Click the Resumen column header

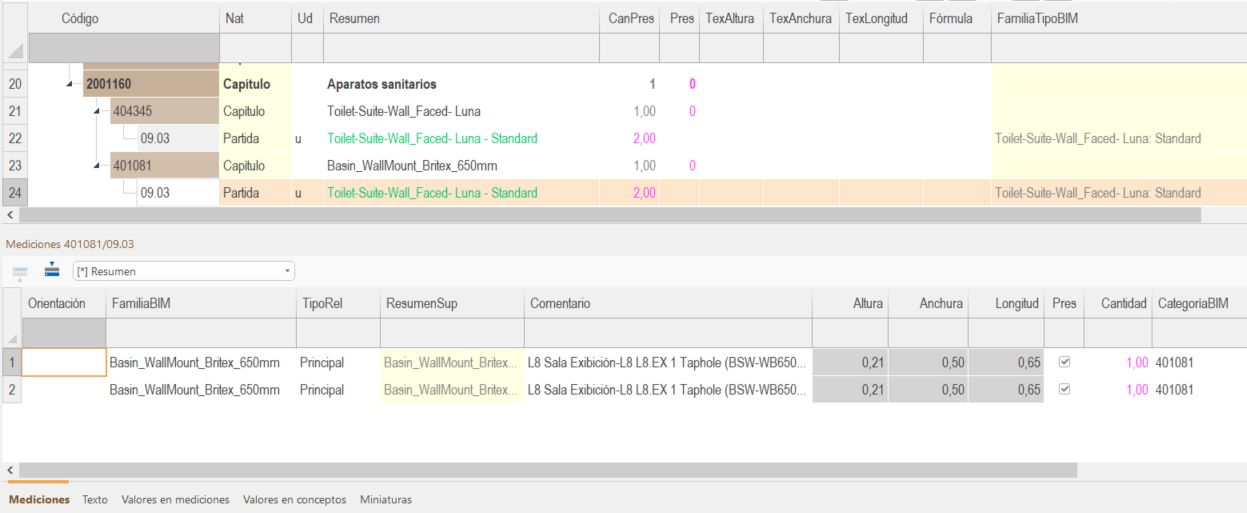(461, 18)
